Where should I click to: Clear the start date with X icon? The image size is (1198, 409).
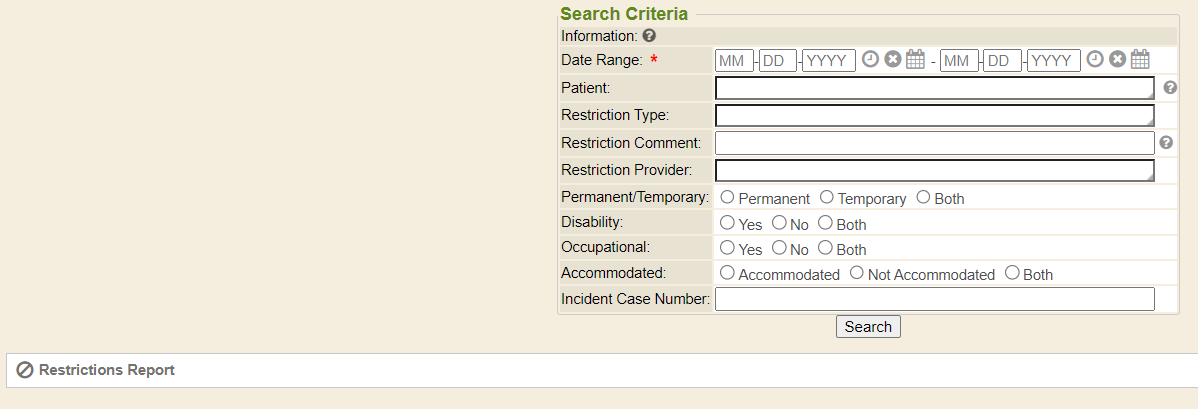click(x=893, y=60)
